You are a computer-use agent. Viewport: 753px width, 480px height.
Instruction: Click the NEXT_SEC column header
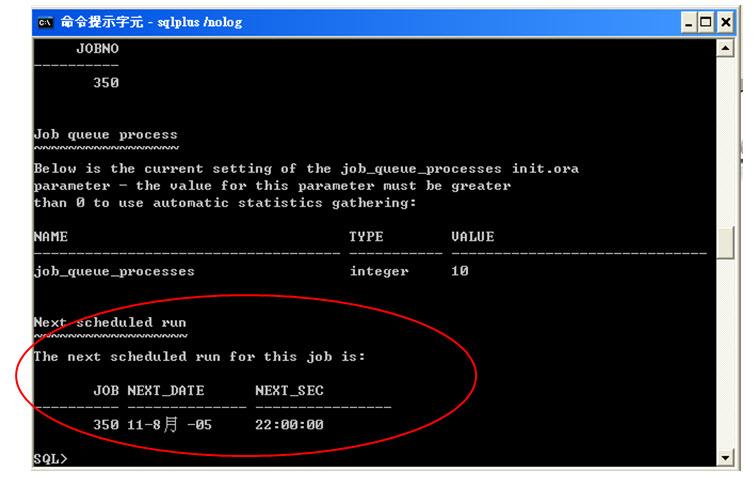pos(289,391)
